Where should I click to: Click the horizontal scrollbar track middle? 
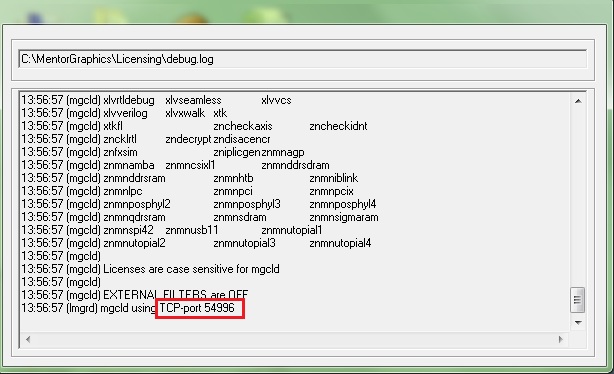(x=294, y=339)
